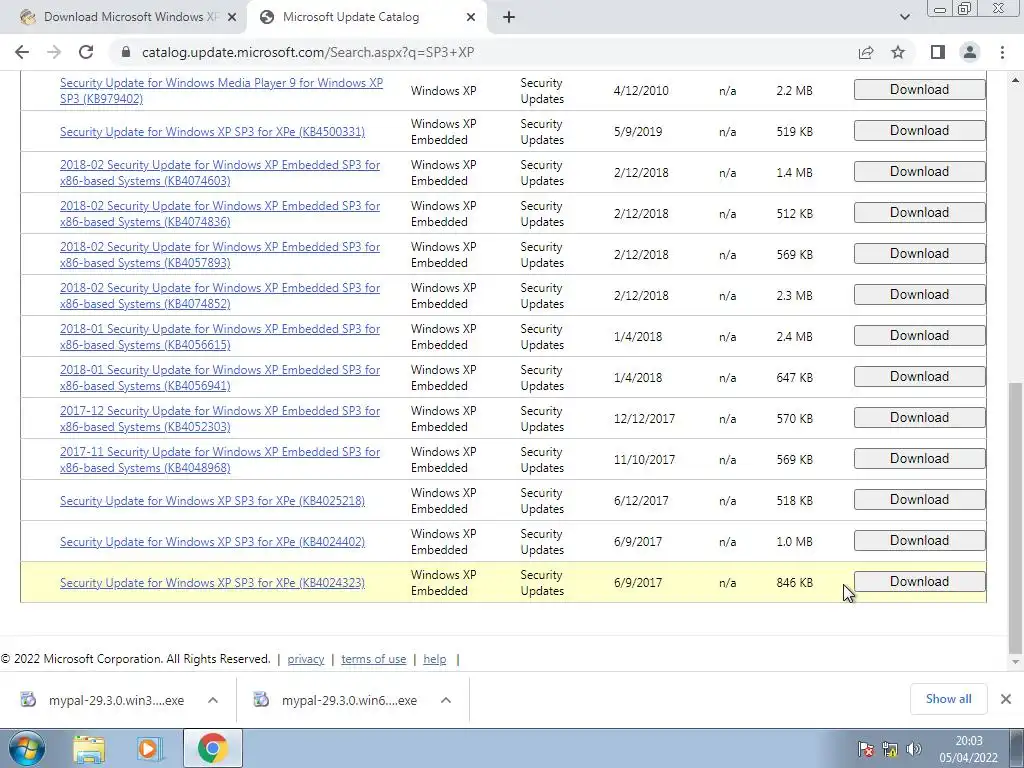
Task: Download highlighted KB4024323 846 KB update
Action: click(920, 582)
